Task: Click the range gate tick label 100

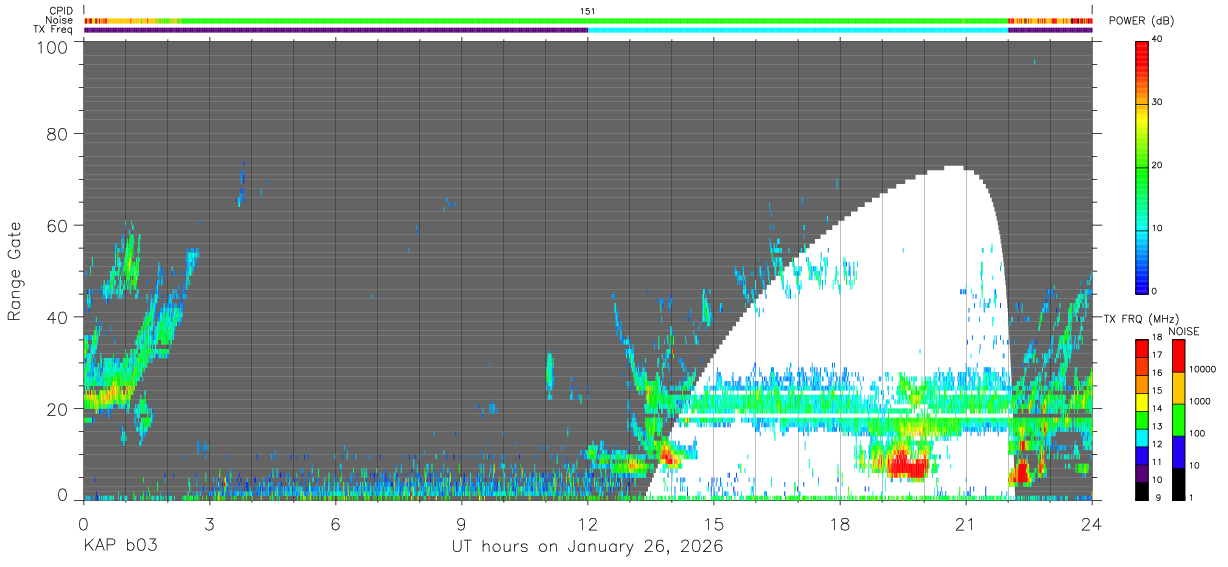Action: (x=54, y=47)
